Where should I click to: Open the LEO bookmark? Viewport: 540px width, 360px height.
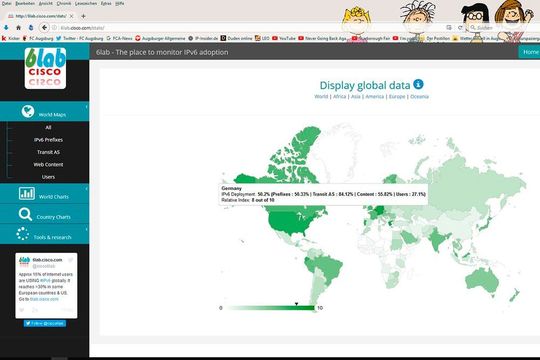pos(262,38)
